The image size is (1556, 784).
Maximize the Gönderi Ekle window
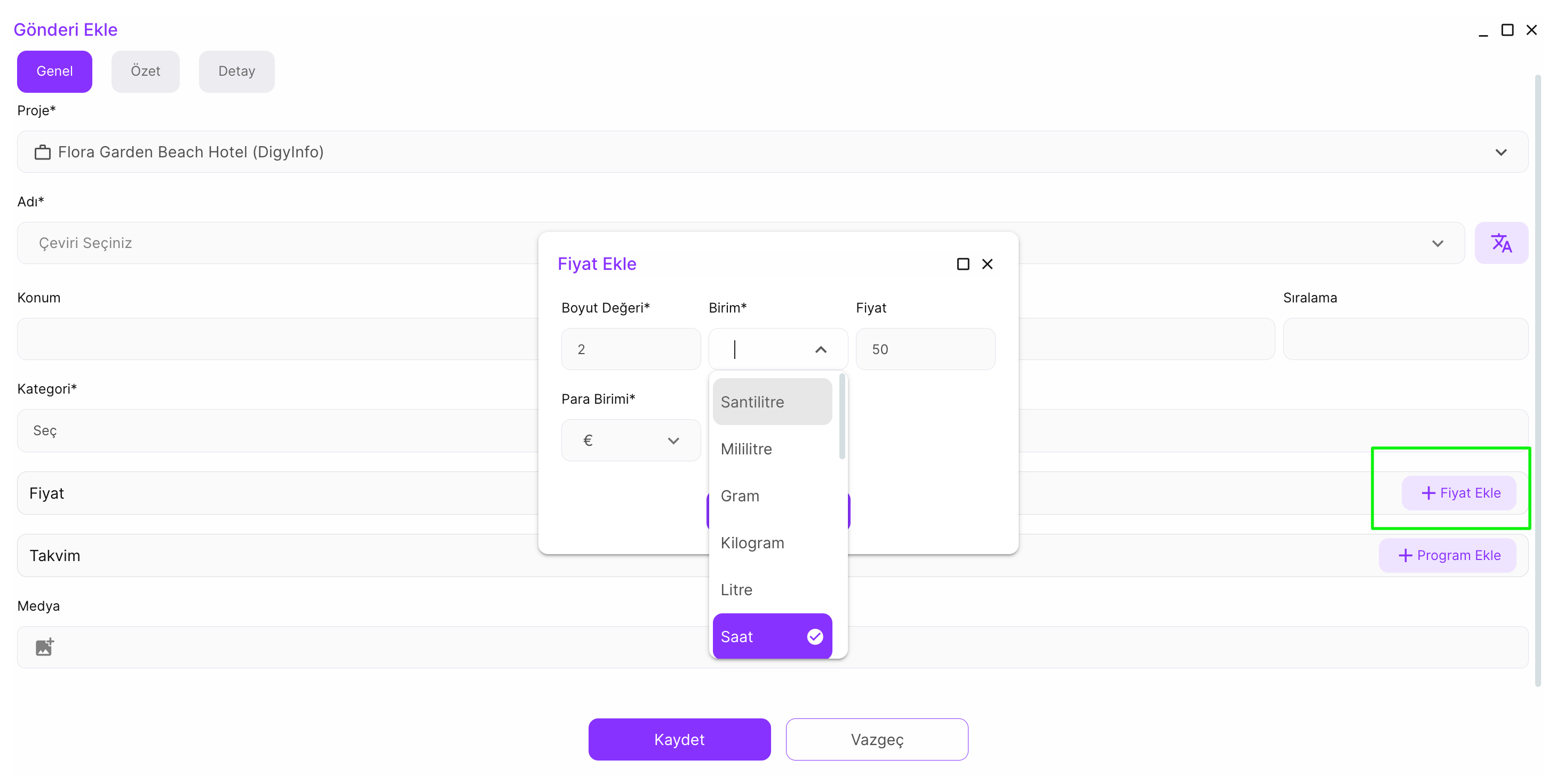(x=1507, y=29)
